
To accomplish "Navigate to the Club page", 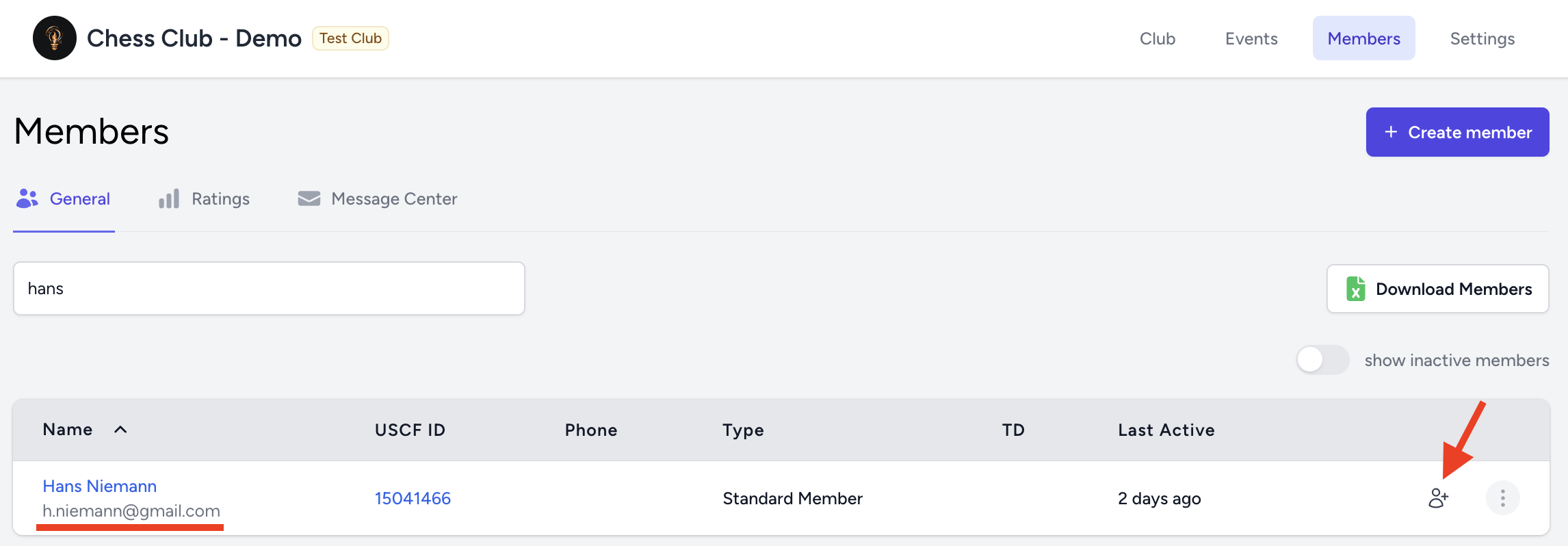I will [x=1158, y=38].
